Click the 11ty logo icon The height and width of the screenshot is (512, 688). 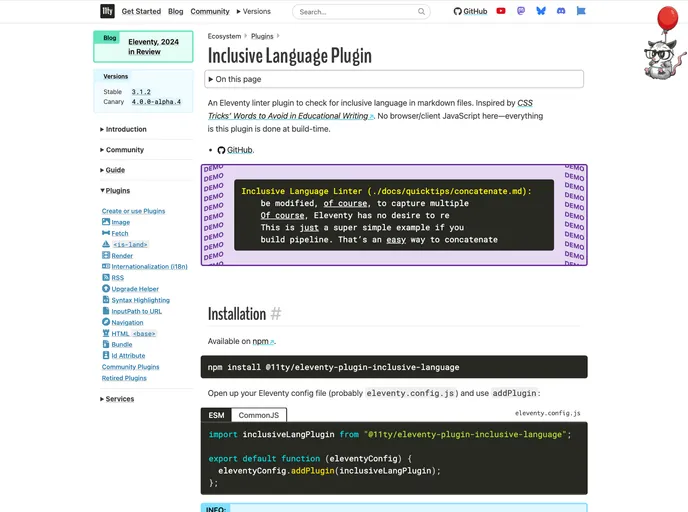107,11
